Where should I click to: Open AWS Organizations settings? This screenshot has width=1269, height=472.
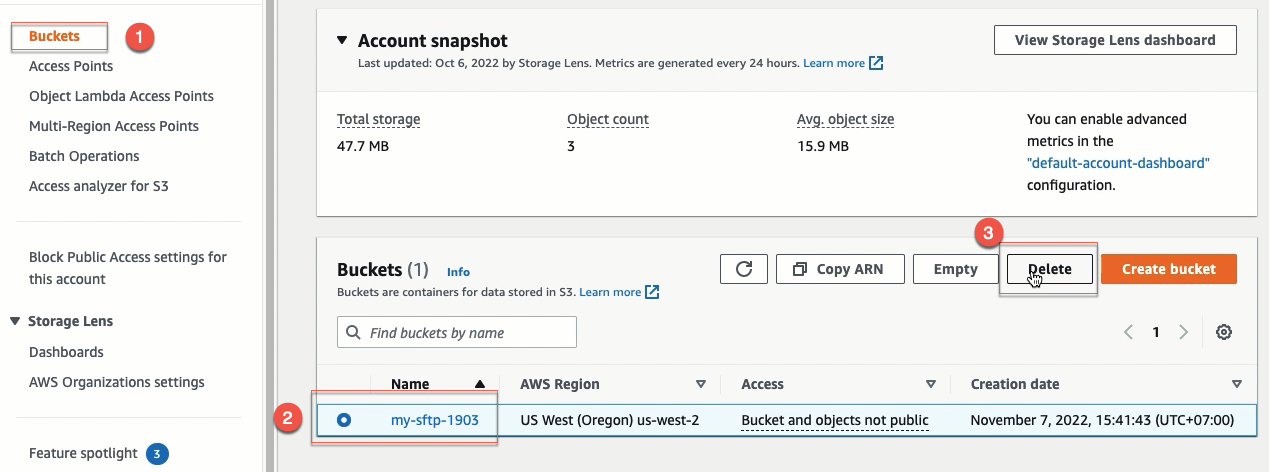tap(117, 382)
